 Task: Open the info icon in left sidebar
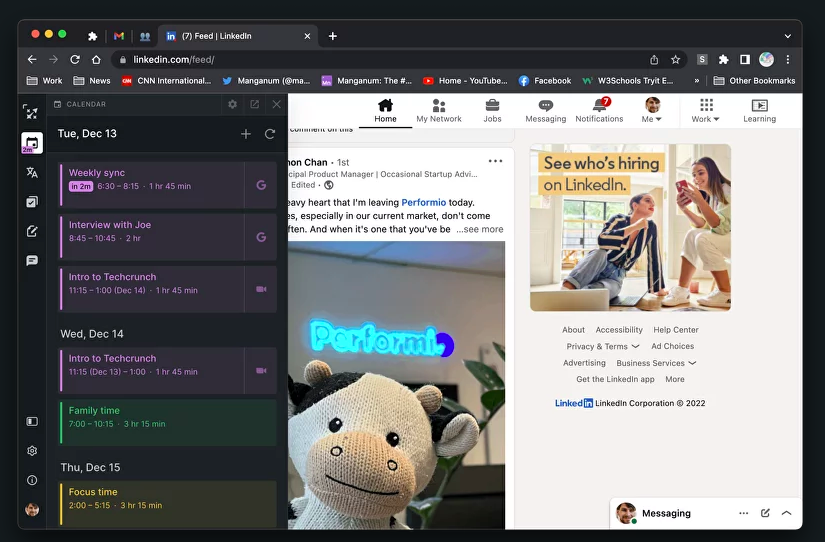(x=32, y=480)
